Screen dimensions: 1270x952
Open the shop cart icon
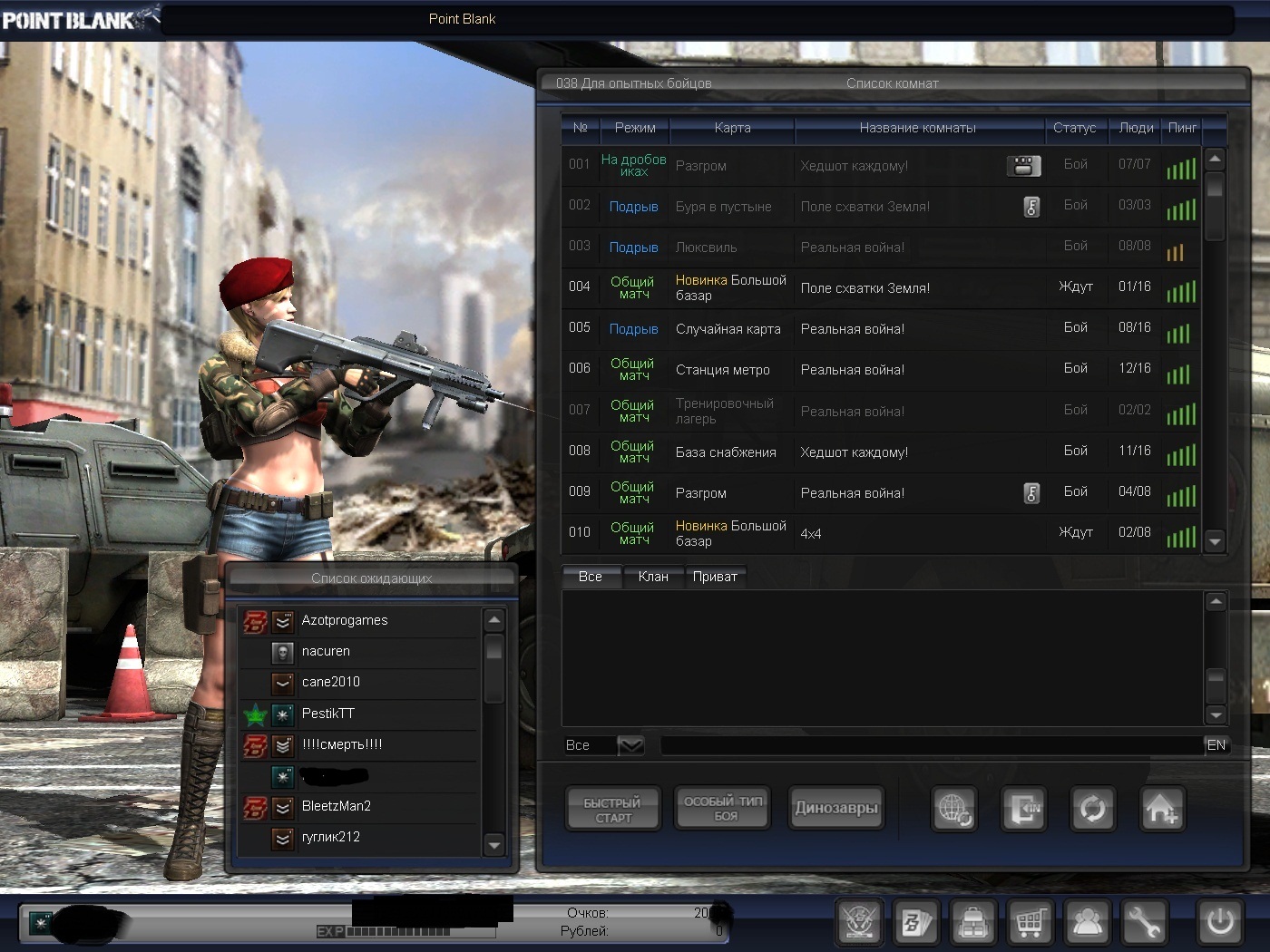(x=1030, y=923)
